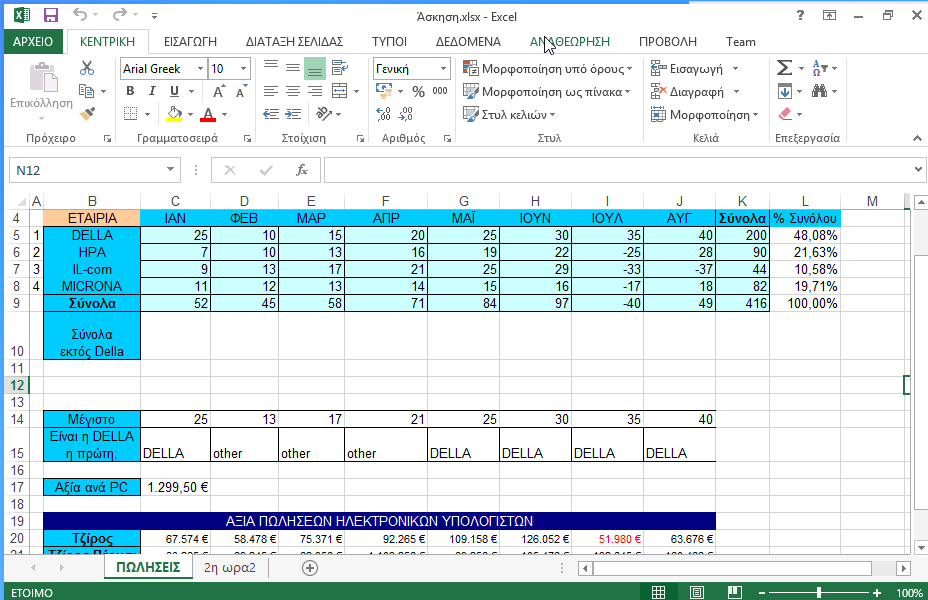Image resolution: width=928 pixels, height=600 pixels.
Task: Increase decimal places
Action: pos(384,114)
